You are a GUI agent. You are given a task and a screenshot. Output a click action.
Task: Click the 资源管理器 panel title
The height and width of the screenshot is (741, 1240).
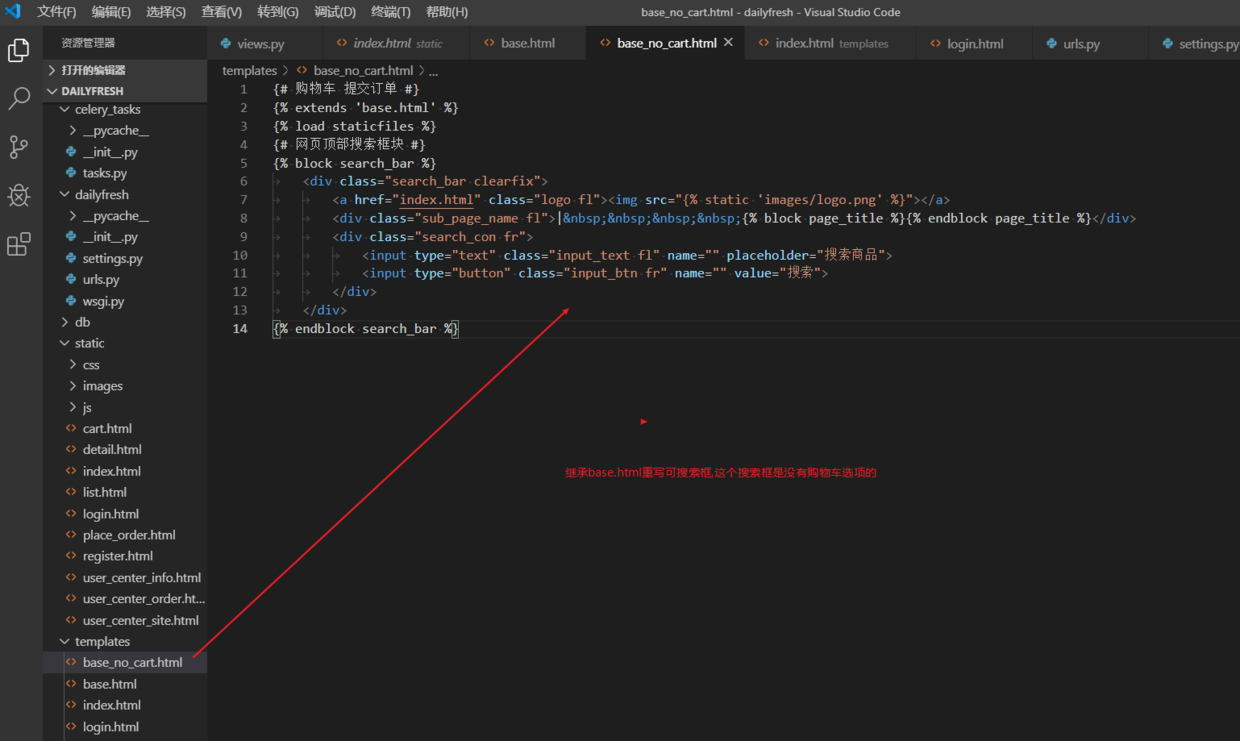click(x=88, y=43)
